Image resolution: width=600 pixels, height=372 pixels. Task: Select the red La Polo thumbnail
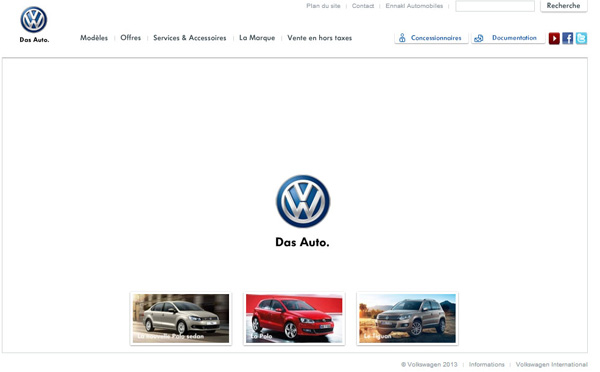coord(294,318)
